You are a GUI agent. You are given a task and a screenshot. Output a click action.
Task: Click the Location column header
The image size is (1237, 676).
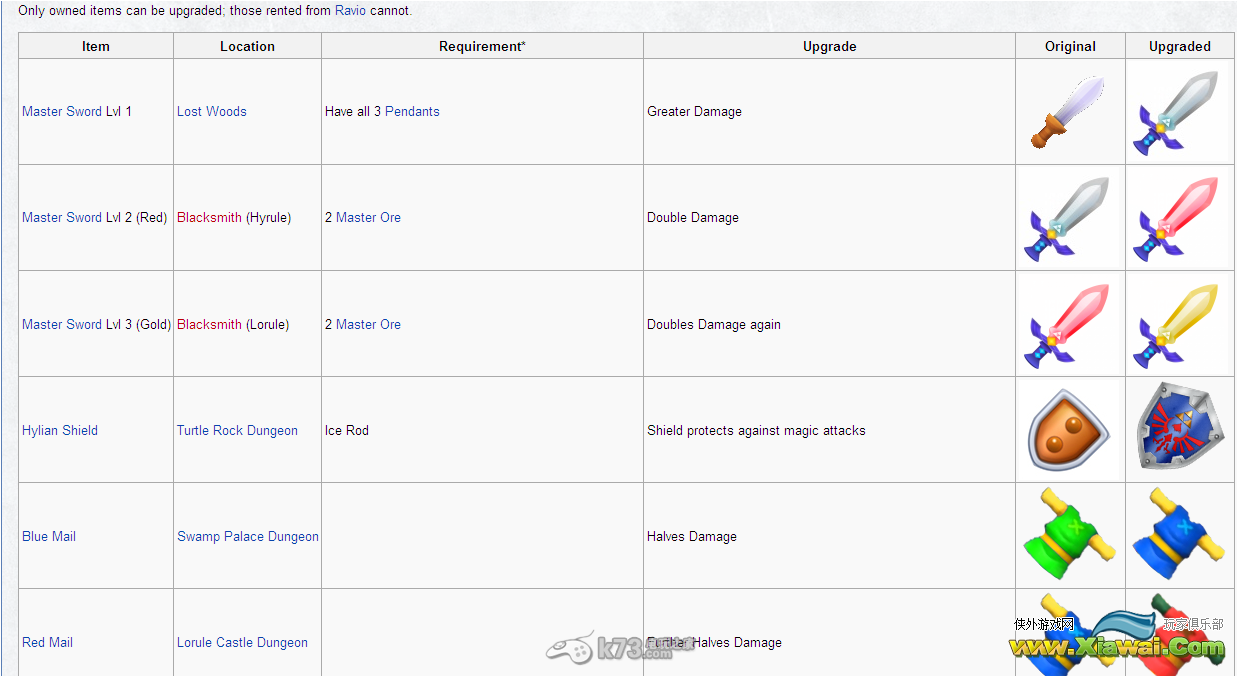click(x=247, y=46)
